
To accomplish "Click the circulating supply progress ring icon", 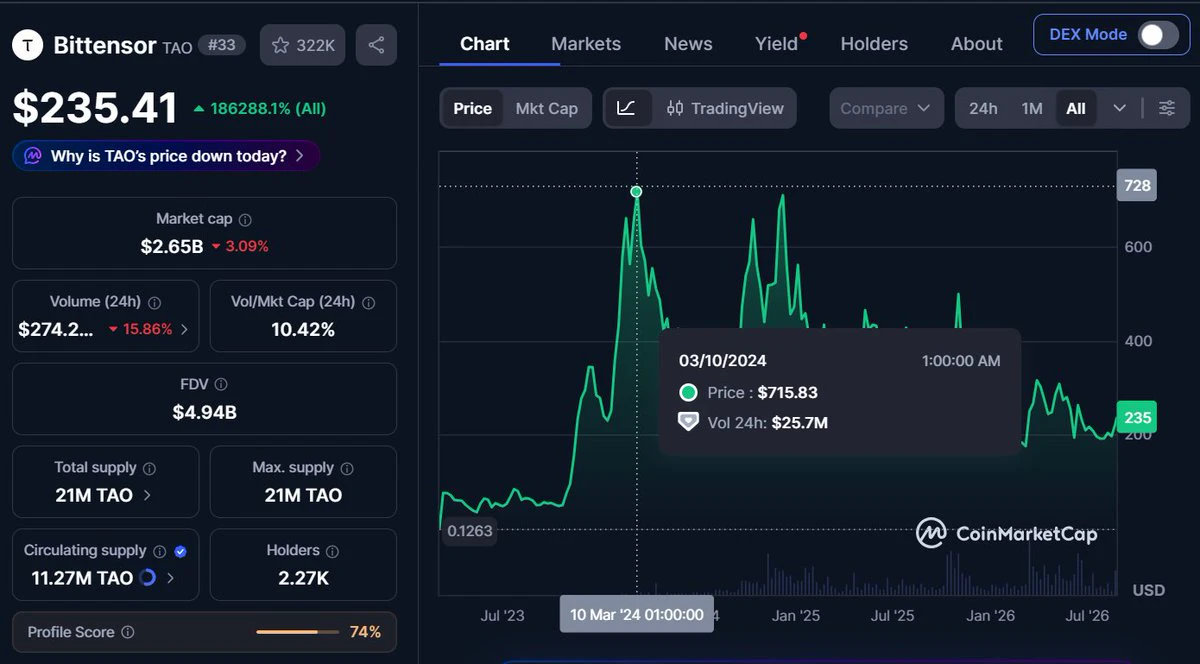I will (x=148, y=577).
